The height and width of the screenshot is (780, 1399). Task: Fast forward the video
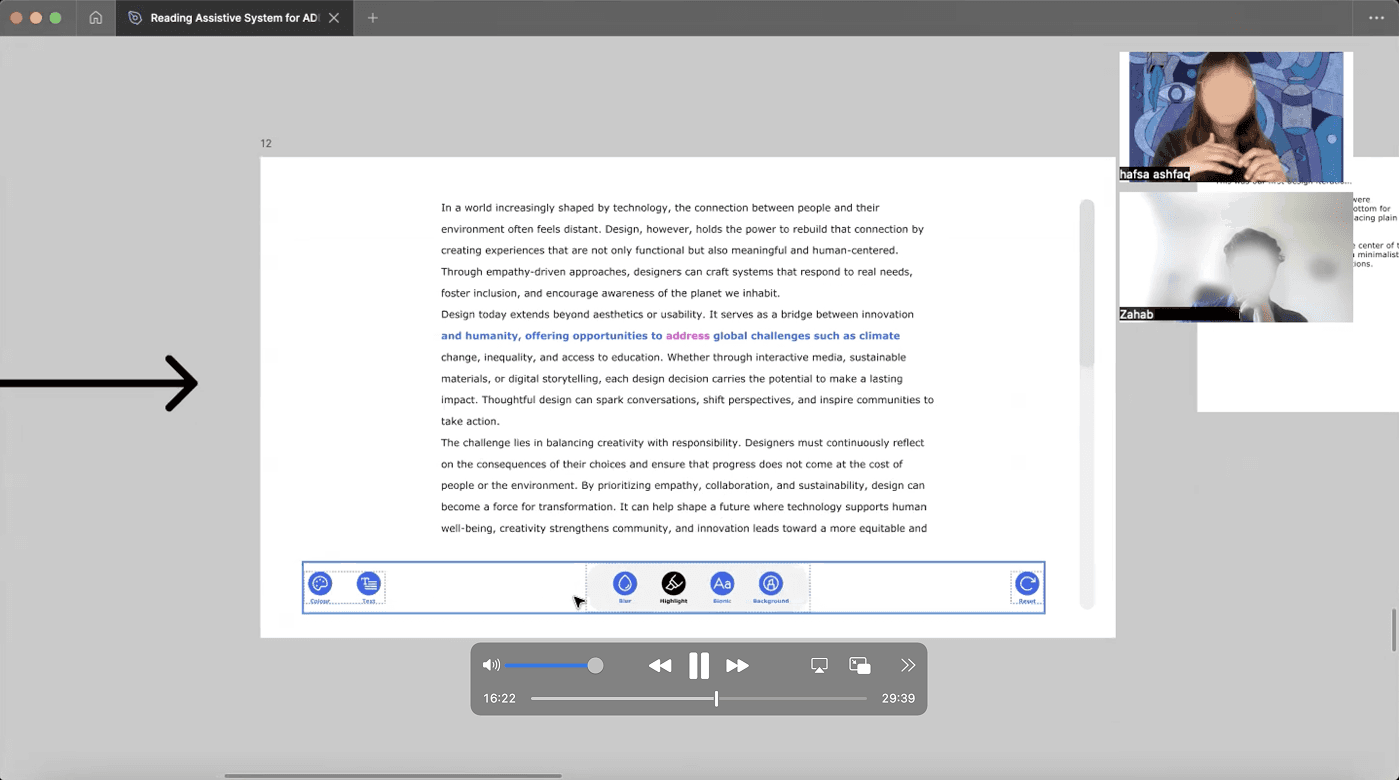(x=738, y=666)
